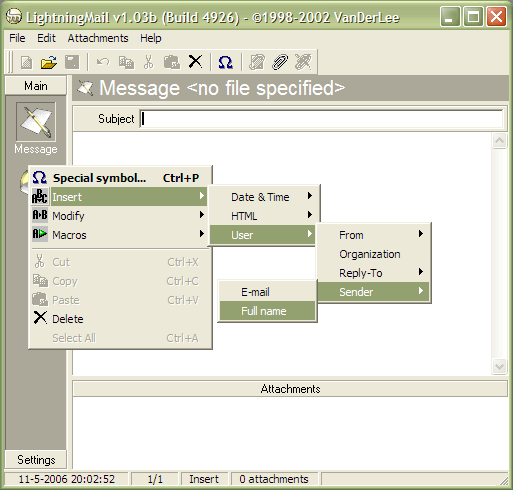Expand the Sender submenu
The image size is (513, 490).
click(374, 292)
